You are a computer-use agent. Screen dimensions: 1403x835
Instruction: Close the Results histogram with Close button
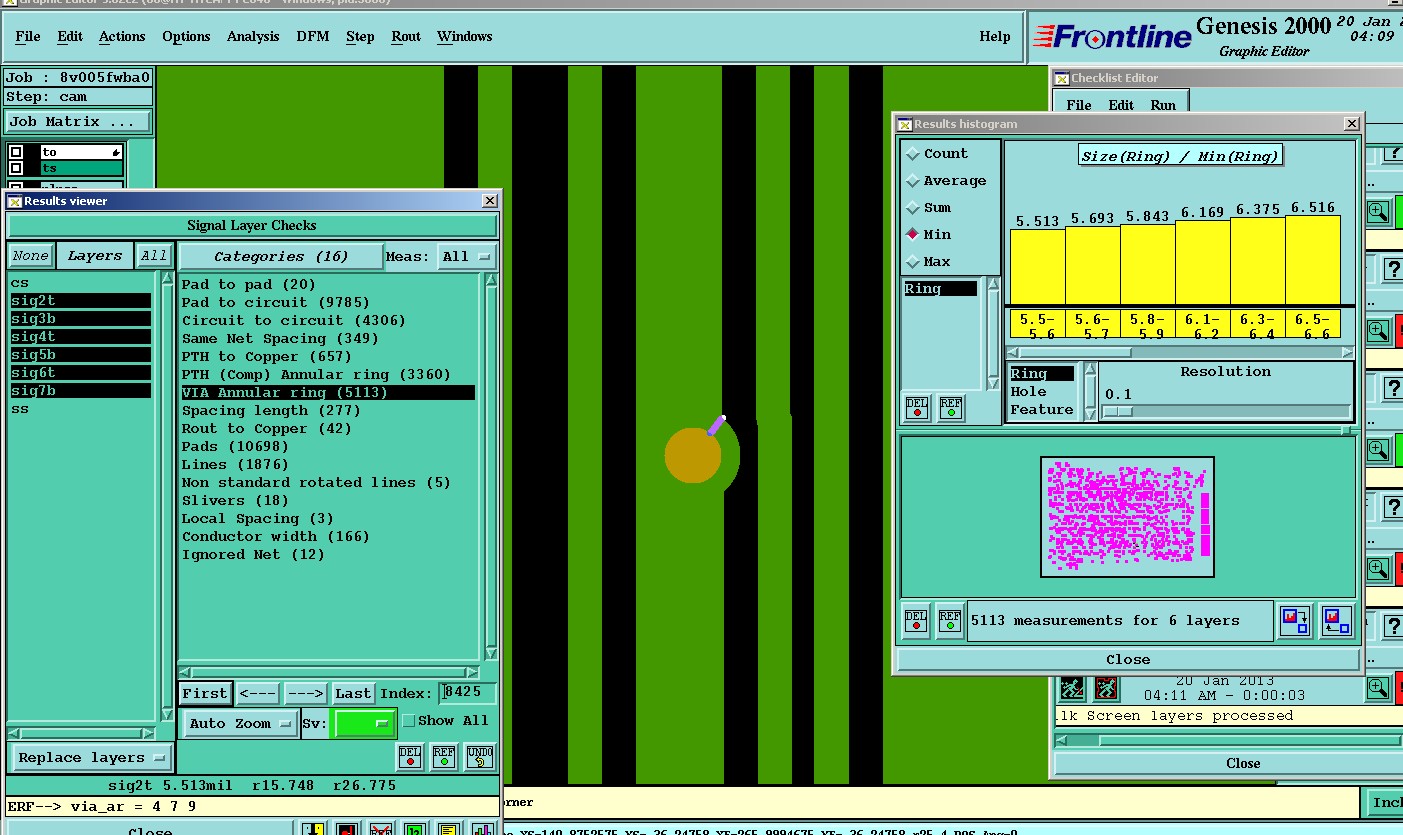(x=1128, y=660)
